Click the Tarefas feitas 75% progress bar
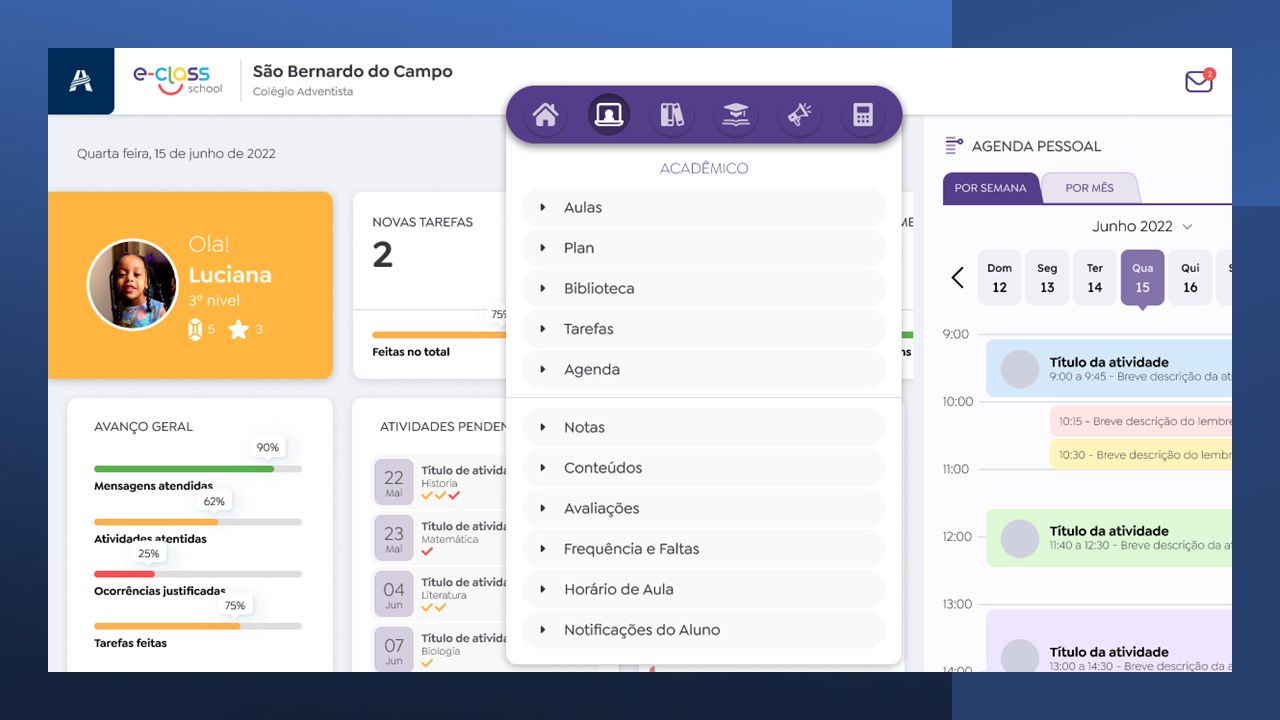 (x=198, y=626)
